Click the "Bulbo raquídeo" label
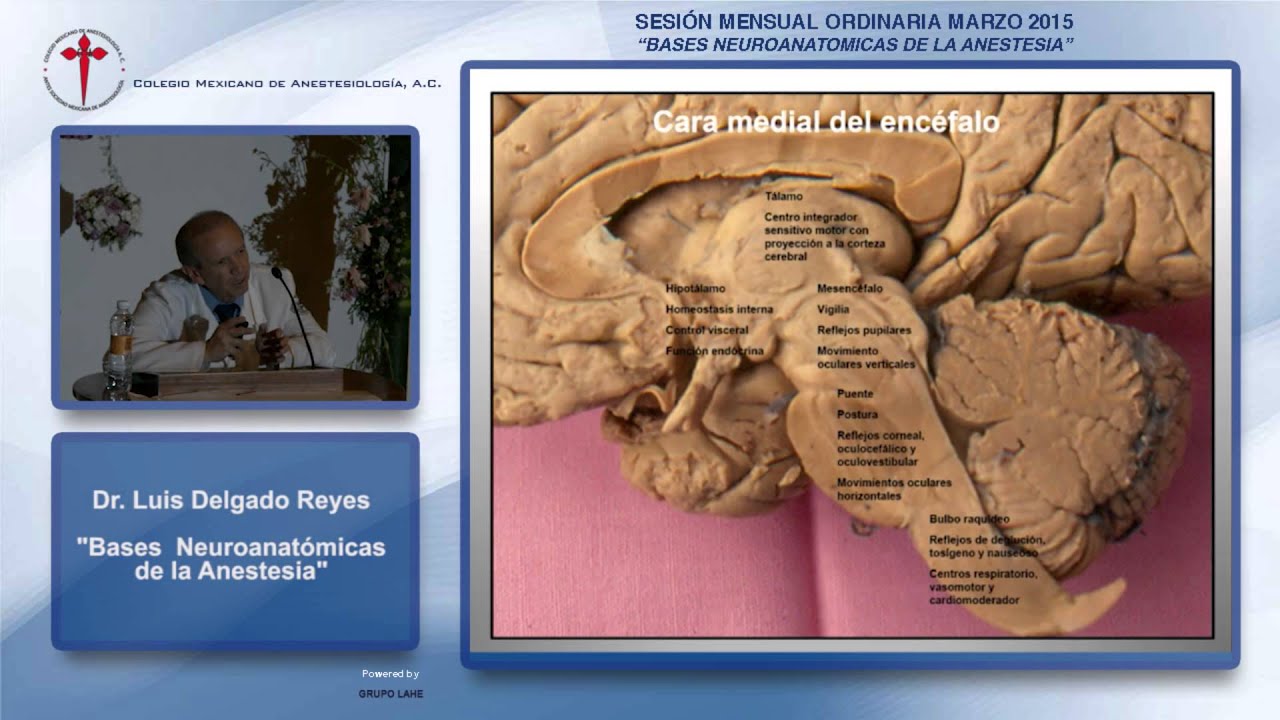1280x720 pixels. pos(969,519)
